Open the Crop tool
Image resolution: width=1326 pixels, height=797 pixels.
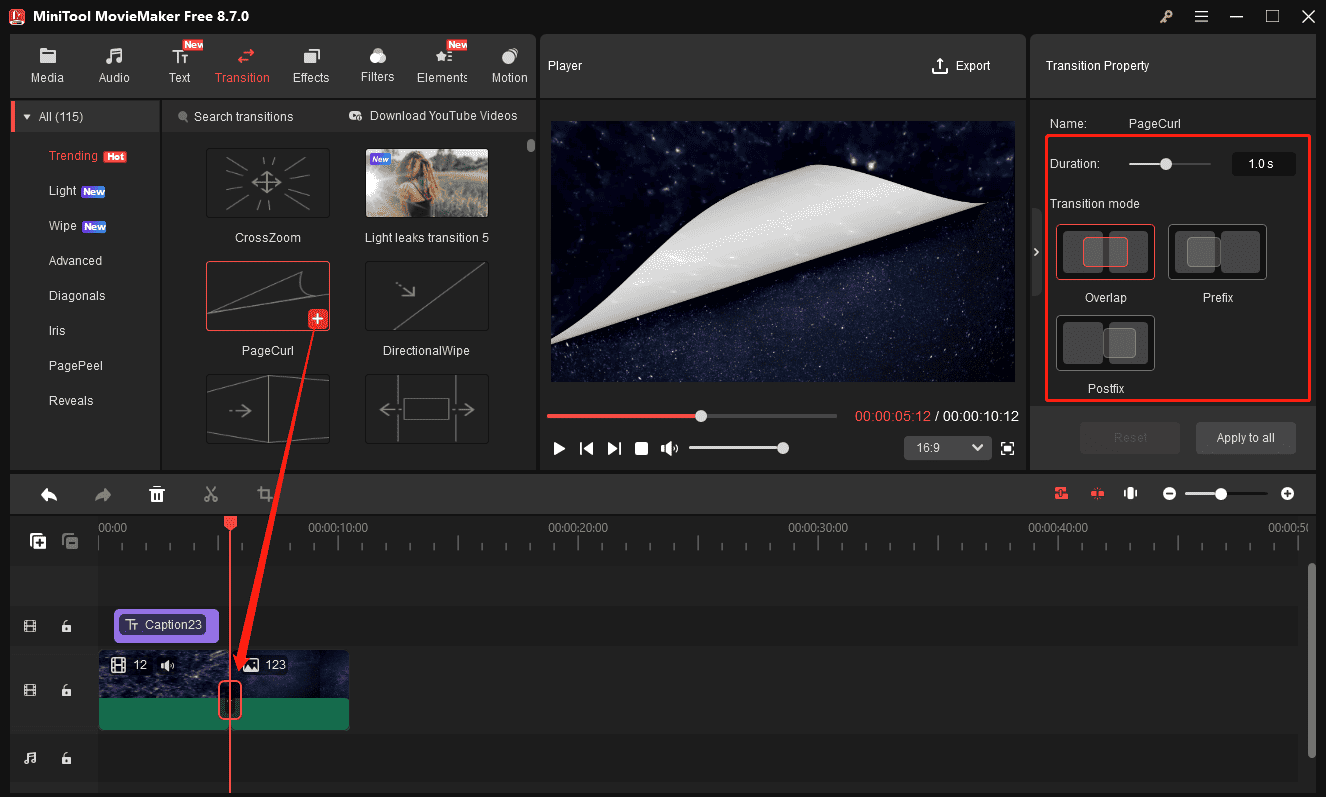point(264,494)
